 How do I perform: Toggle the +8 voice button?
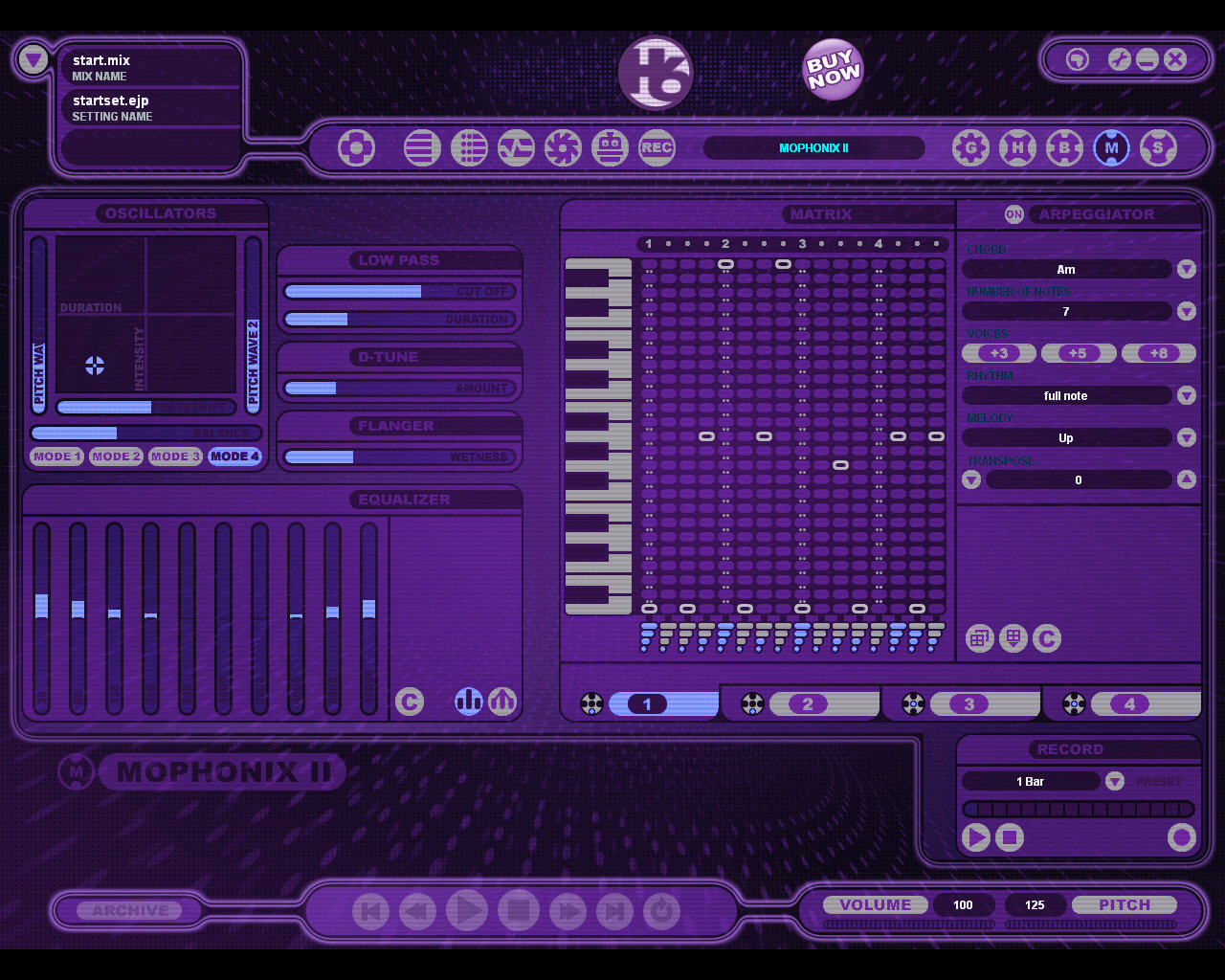[x=1159, y=353]
